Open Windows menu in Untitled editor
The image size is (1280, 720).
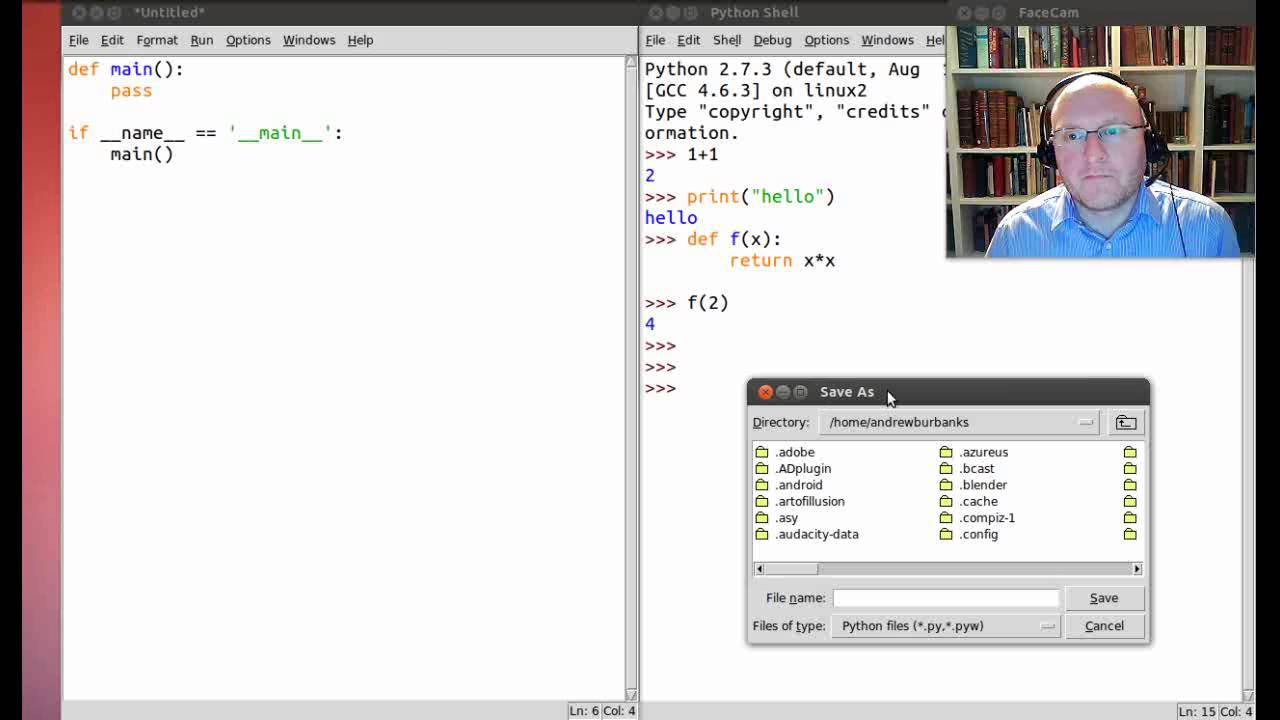309,40
